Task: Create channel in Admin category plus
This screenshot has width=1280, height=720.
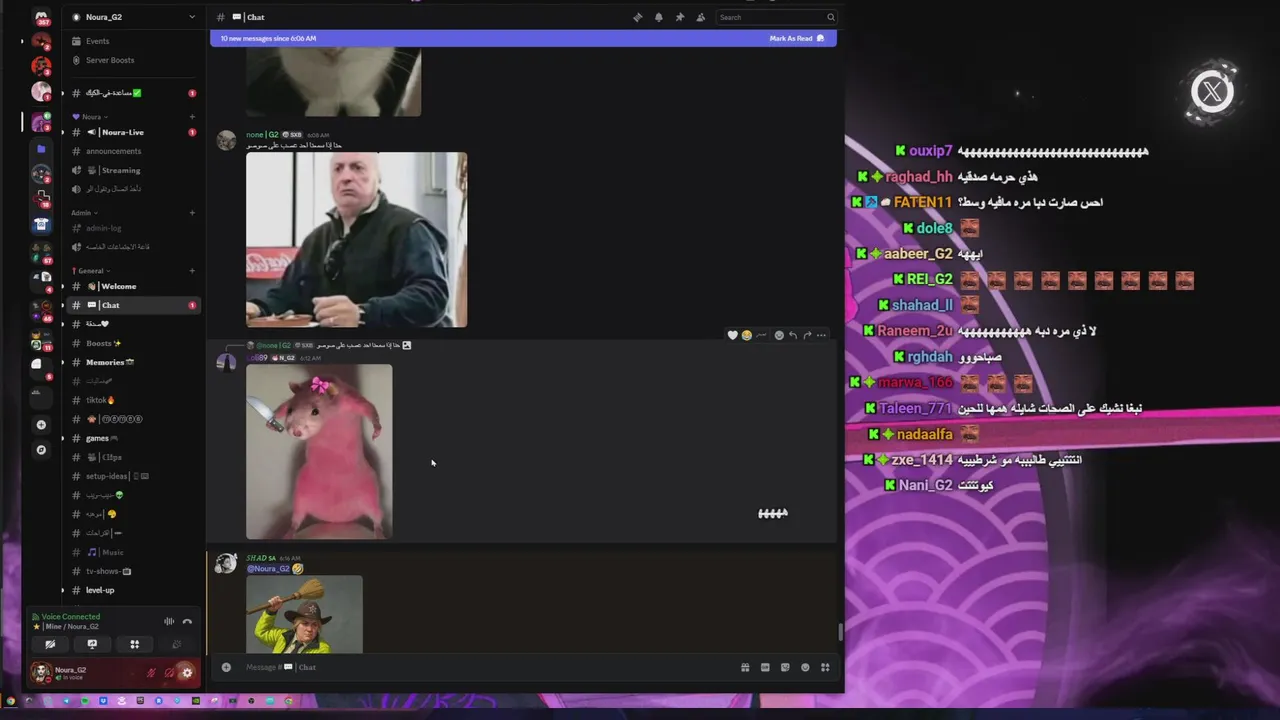Action: (192, 213)
